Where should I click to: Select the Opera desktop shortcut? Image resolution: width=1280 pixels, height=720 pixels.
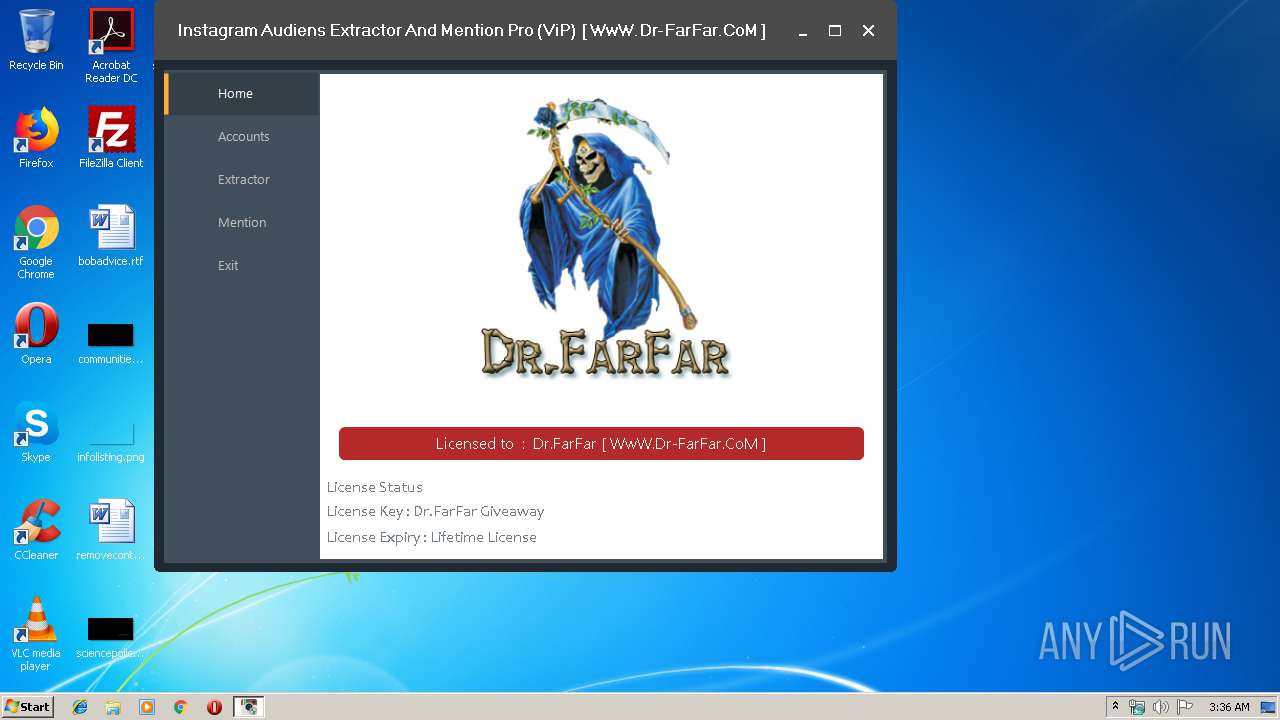tap(36, 334)
